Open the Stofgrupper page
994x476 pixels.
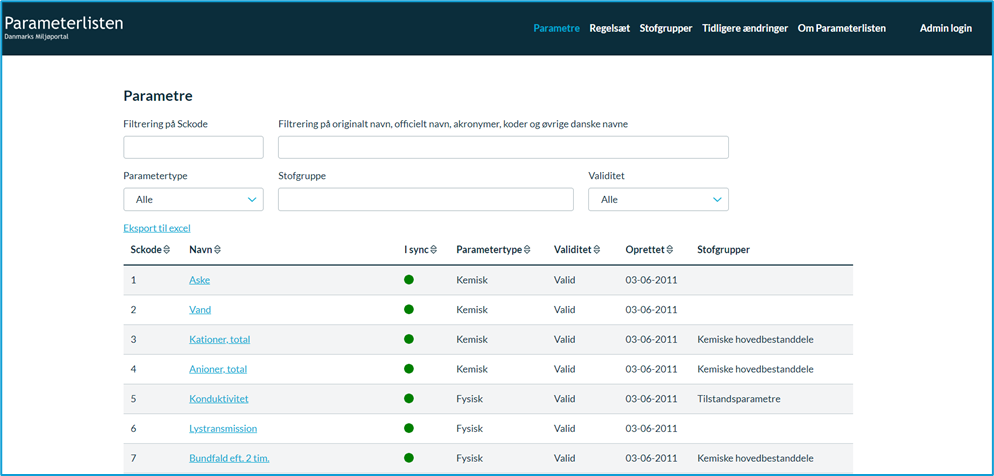point(666,29)
